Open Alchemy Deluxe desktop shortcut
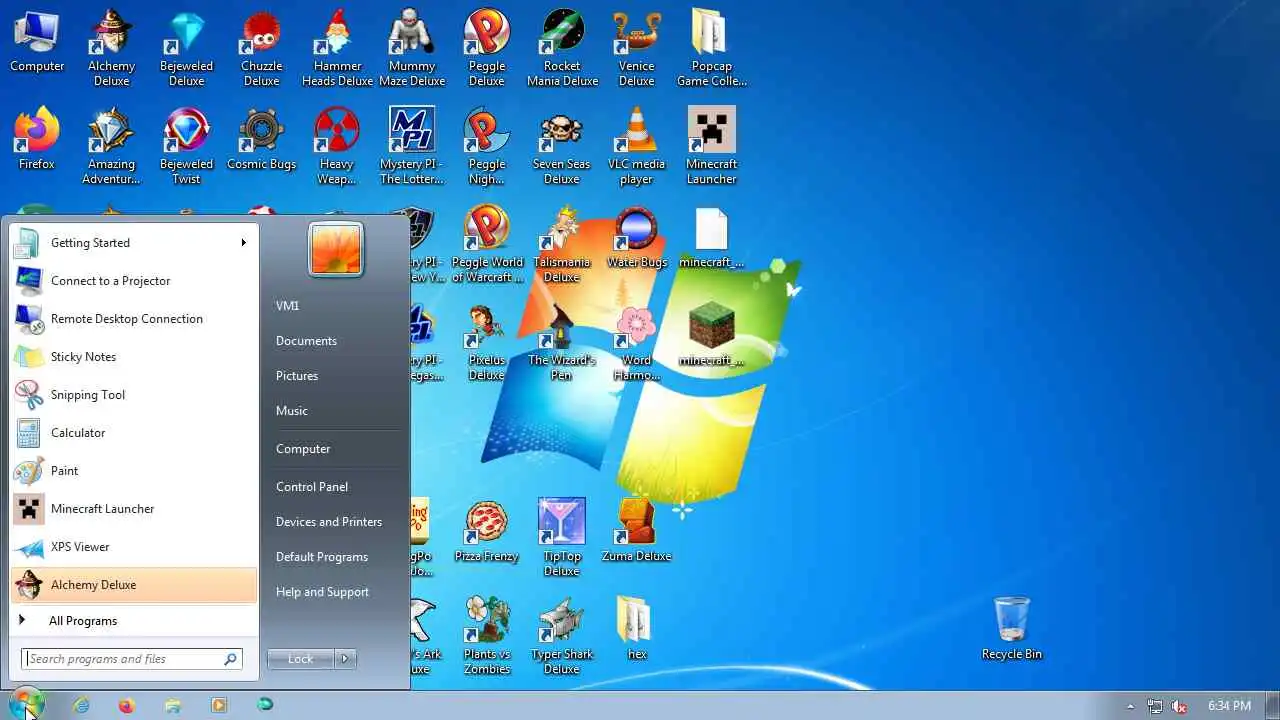Screen dimensions: 1280x720 click(x=111, y=47)
